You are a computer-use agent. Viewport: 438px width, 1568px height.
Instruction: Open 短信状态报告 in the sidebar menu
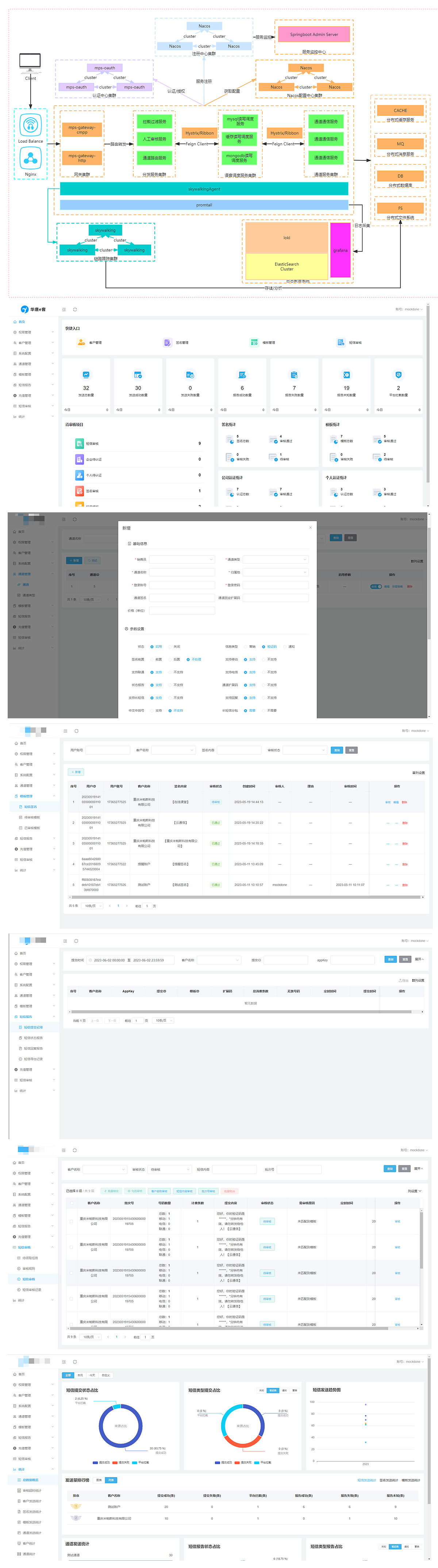(x=33, y=1038)
